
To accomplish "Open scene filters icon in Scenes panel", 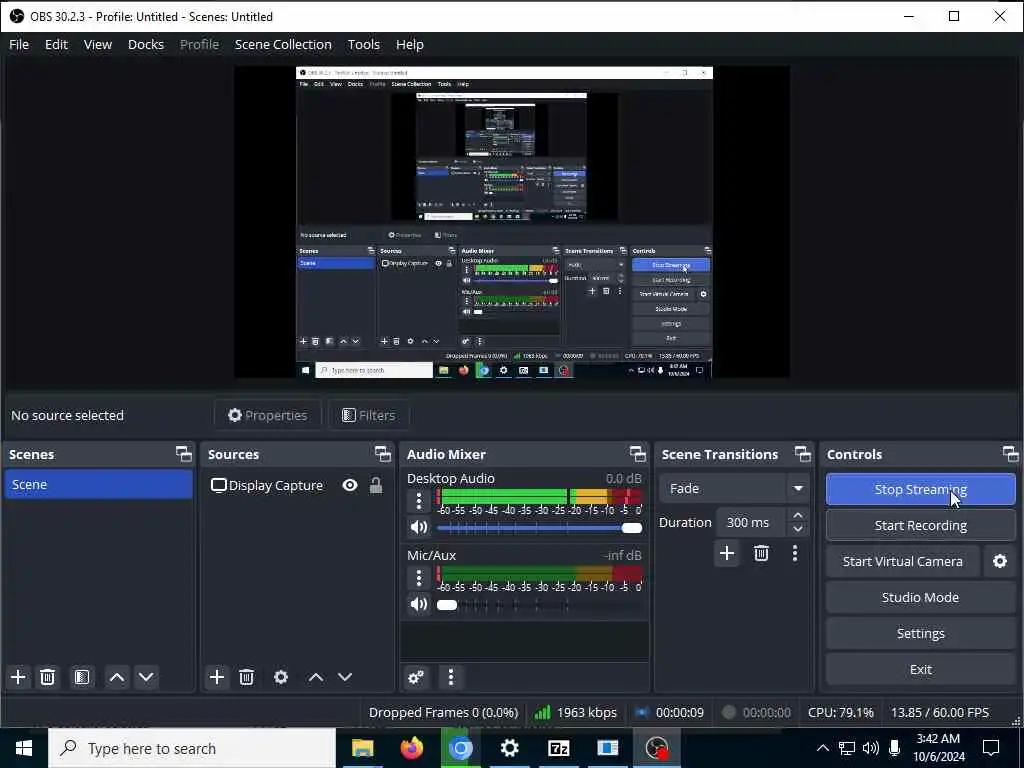I will (82, 677).
